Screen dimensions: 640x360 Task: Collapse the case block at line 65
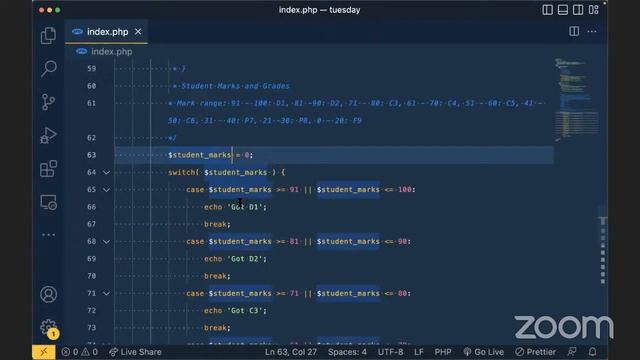106,190
